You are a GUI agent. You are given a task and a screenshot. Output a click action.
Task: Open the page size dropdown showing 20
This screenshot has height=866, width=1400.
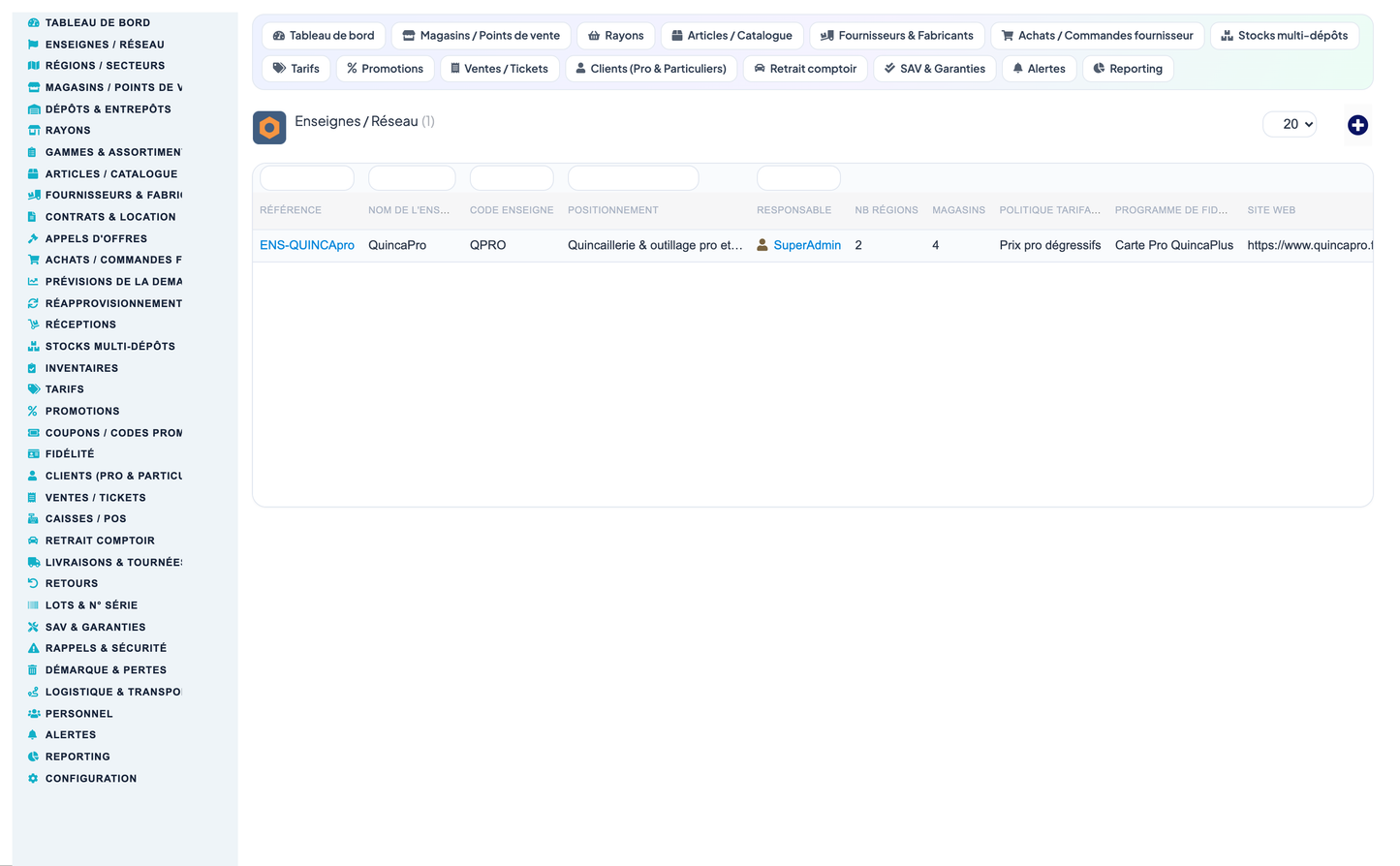pyautogui.click(x=1290, y=124)
